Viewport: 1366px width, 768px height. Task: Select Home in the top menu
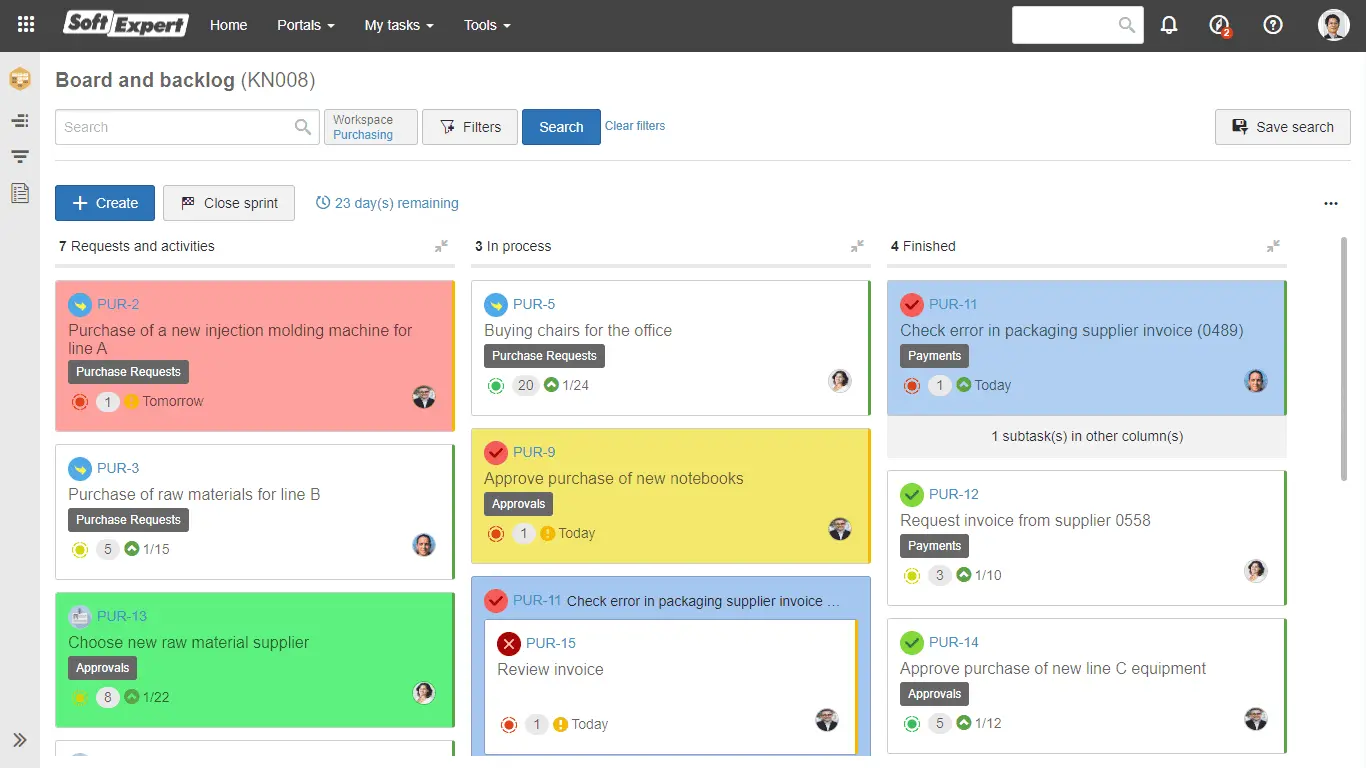pos(228,25)
